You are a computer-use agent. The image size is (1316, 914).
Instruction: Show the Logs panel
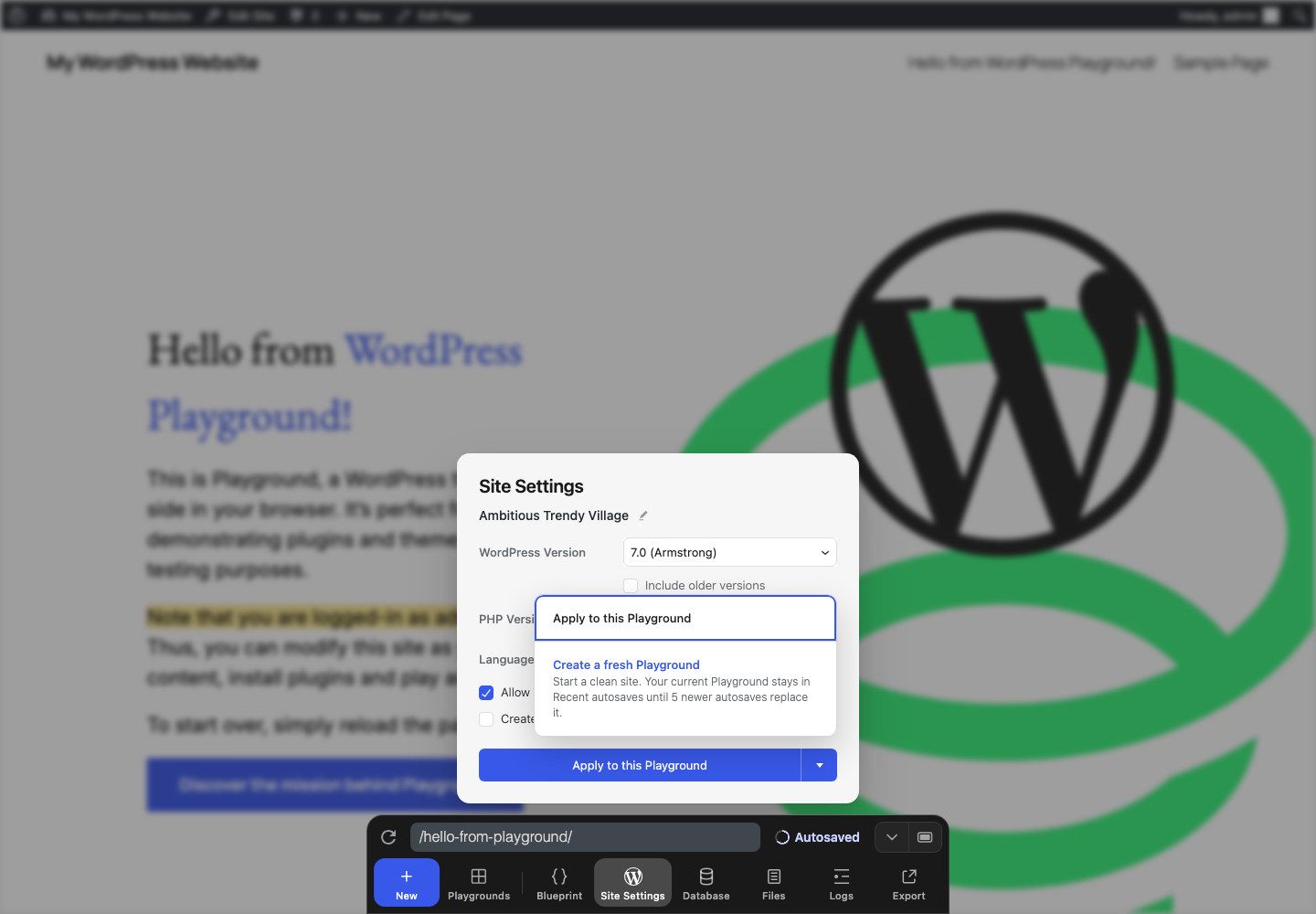(x=842, y=883)
